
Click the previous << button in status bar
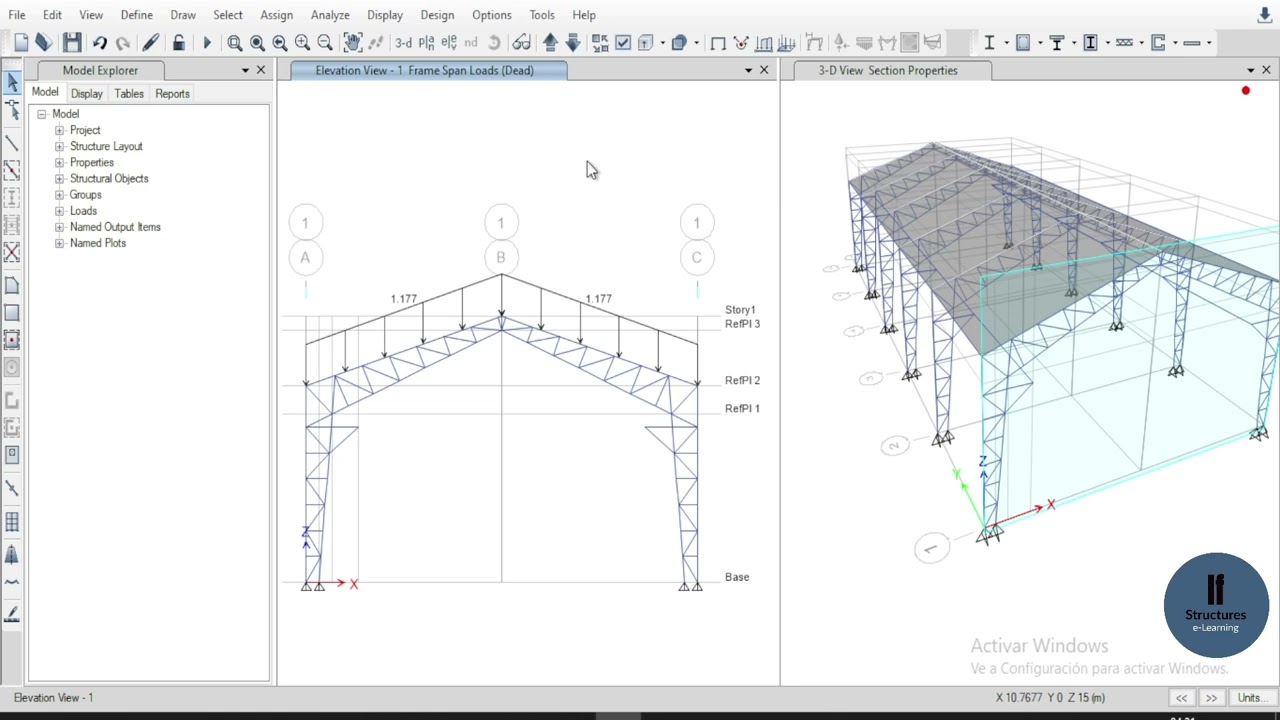click(x=1181, y=698)
